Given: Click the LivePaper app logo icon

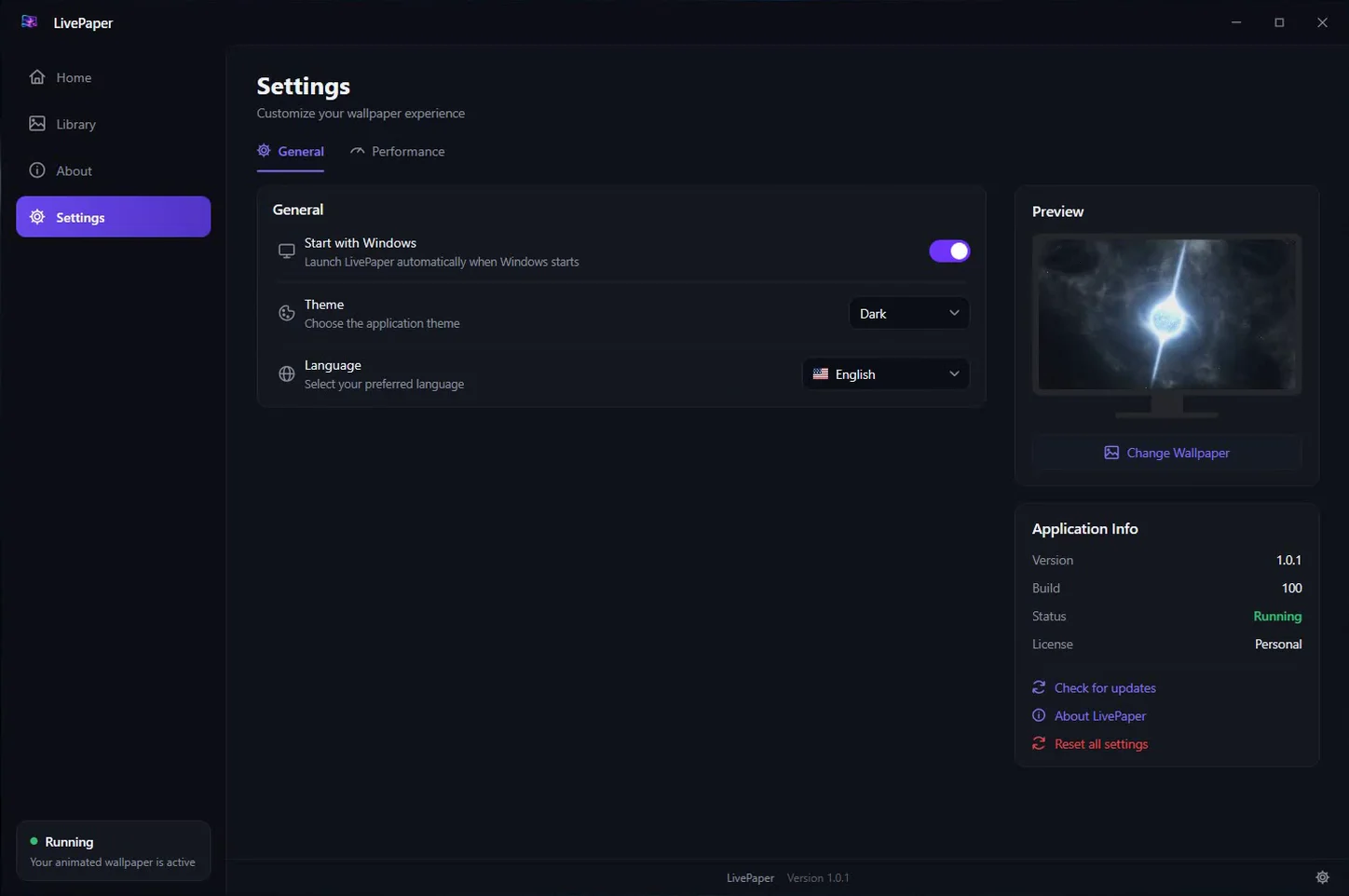Looking at the screenshot, I should (29, 22).
